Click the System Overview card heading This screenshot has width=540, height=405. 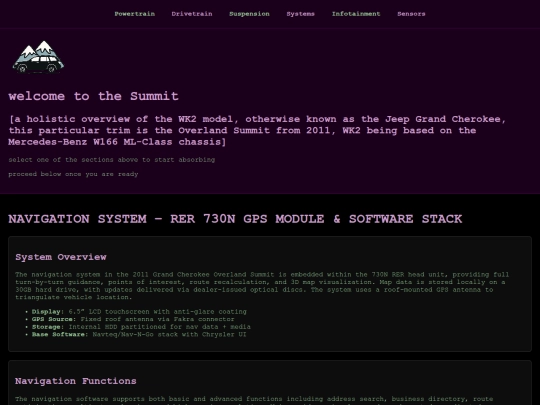coord(61,257)
